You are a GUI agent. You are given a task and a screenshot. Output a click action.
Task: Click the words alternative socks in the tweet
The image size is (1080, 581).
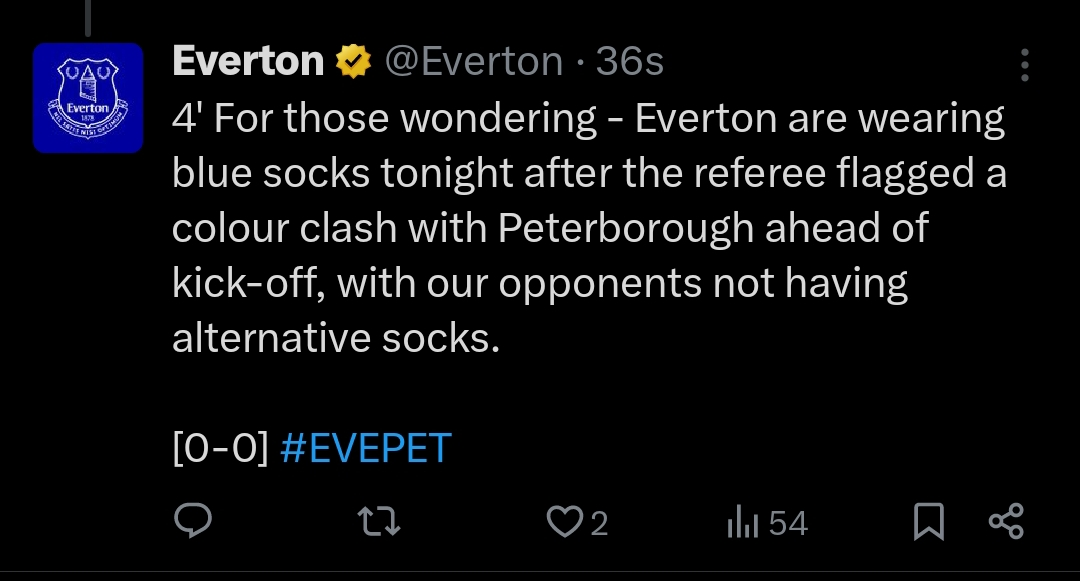point(335,338)
